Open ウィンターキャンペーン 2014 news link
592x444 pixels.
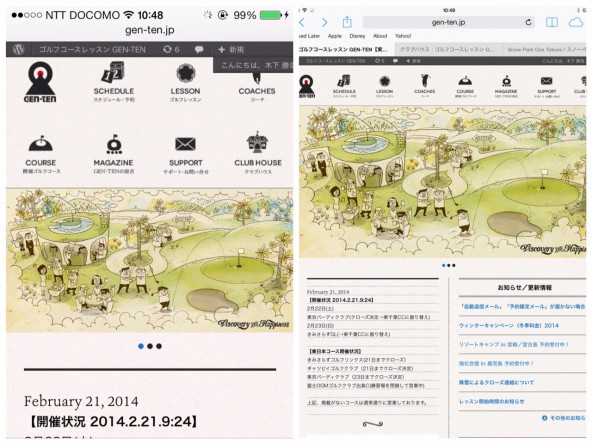(509, 325)
